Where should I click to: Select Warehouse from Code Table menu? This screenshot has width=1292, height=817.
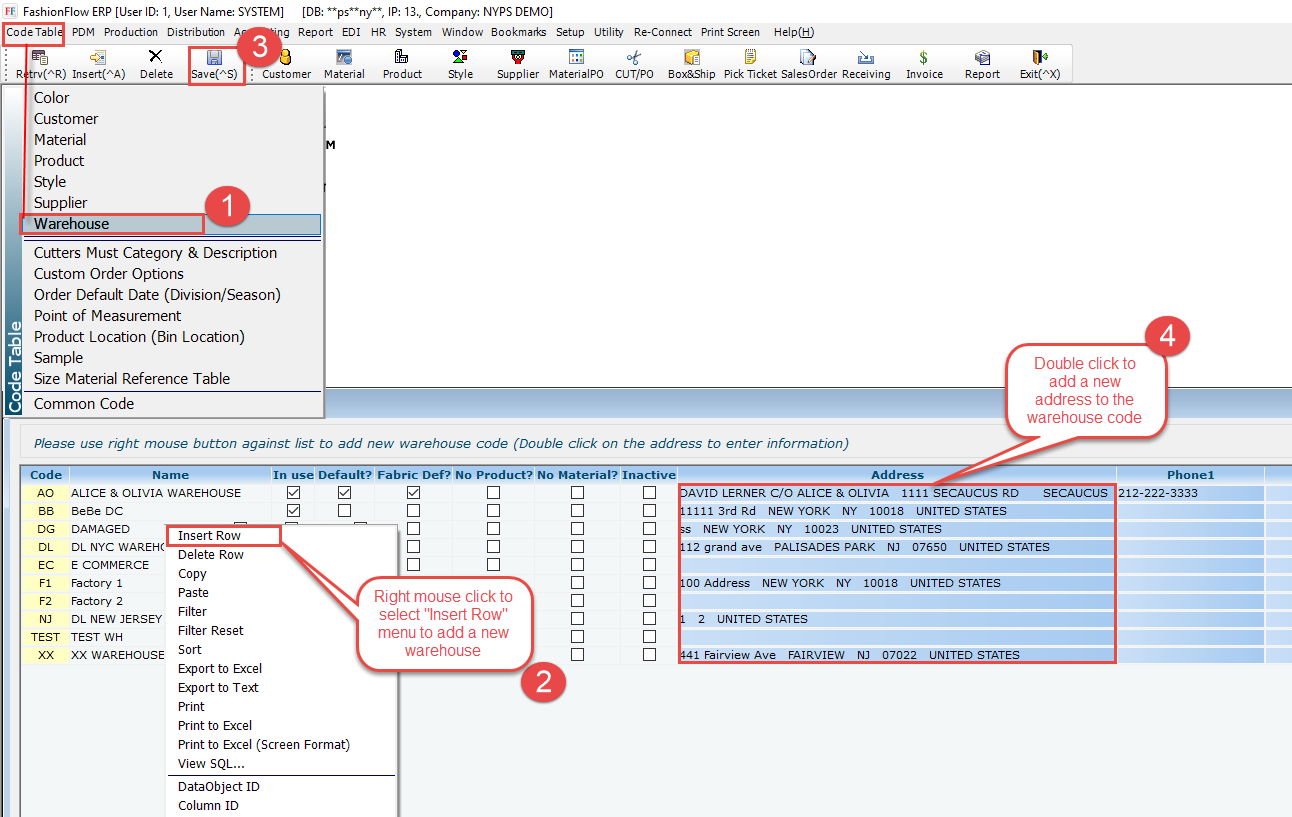[71, 224]
